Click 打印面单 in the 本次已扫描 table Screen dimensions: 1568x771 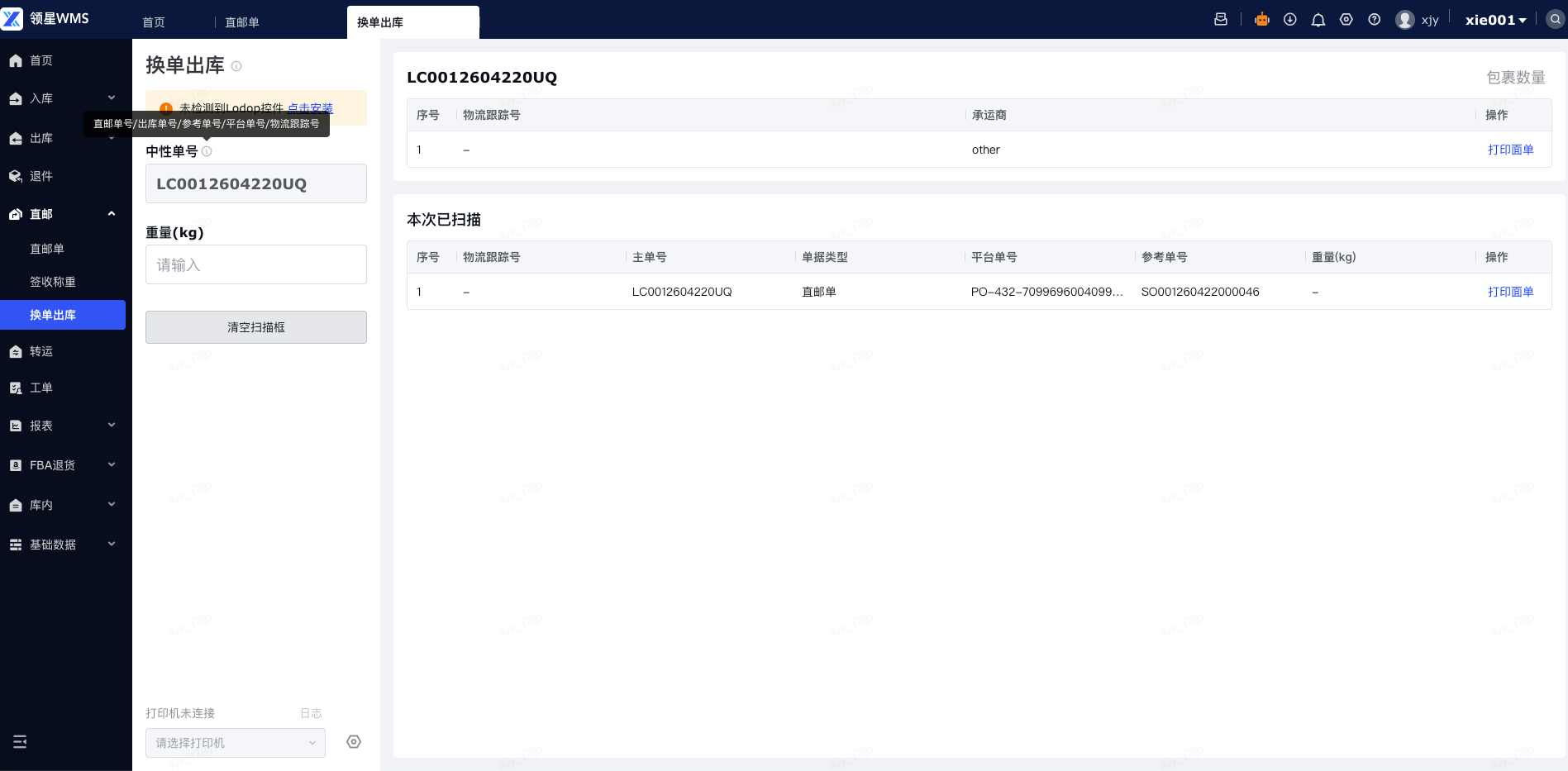coord(1510,292)
